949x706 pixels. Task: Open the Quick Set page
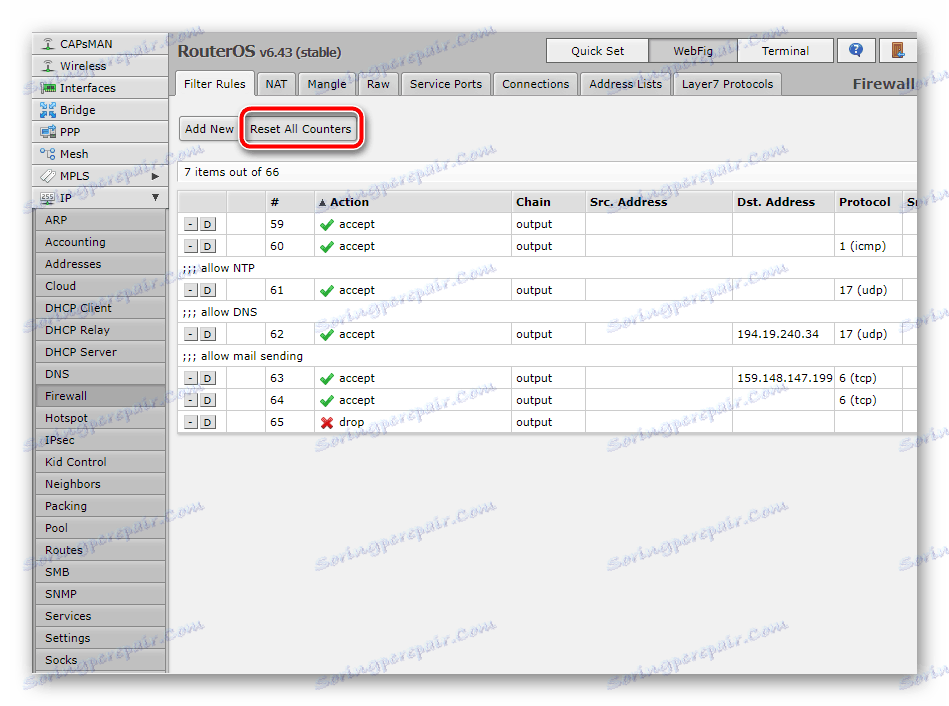(597, 51)
